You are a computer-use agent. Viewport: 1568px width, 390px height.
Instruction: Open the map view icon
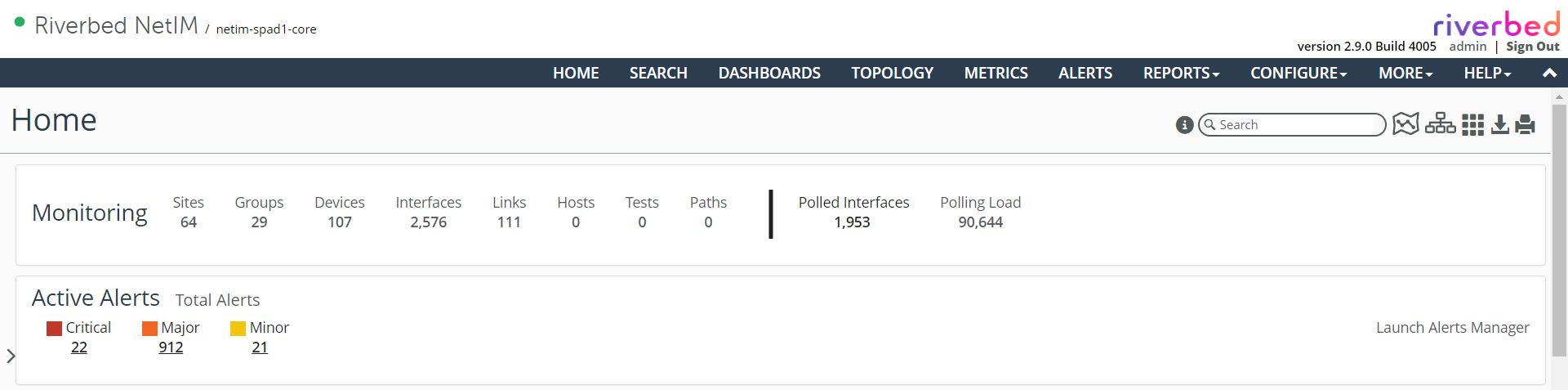[x=1405, y=123]
